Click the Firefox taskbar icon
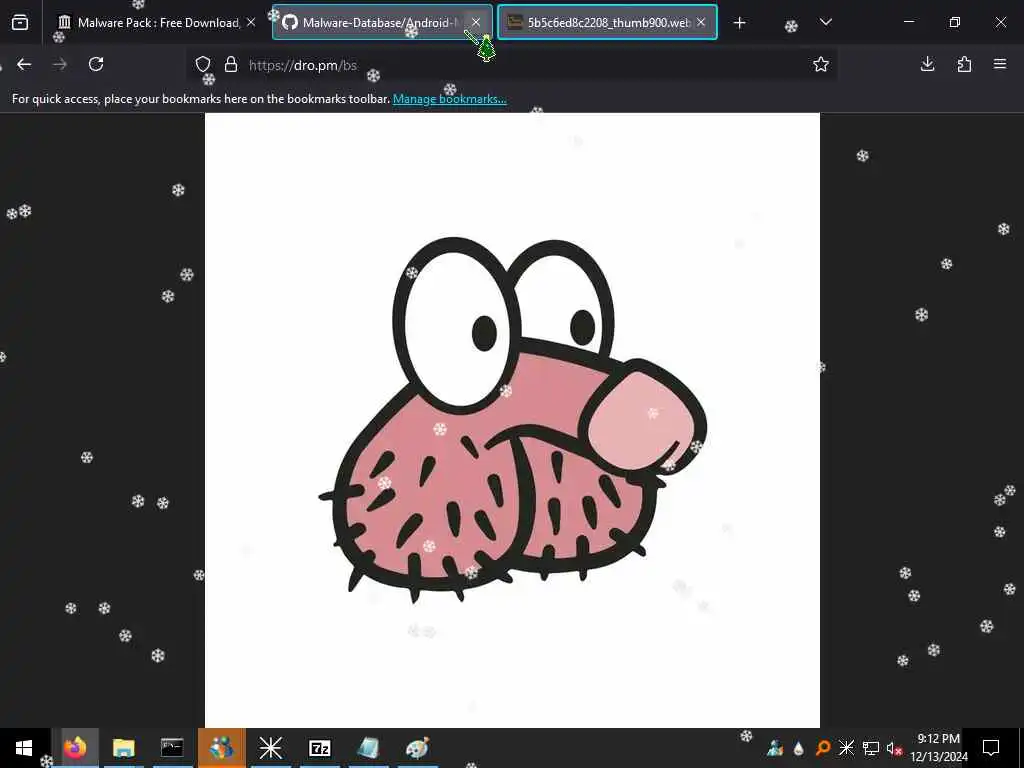 (x=75, y=748)
